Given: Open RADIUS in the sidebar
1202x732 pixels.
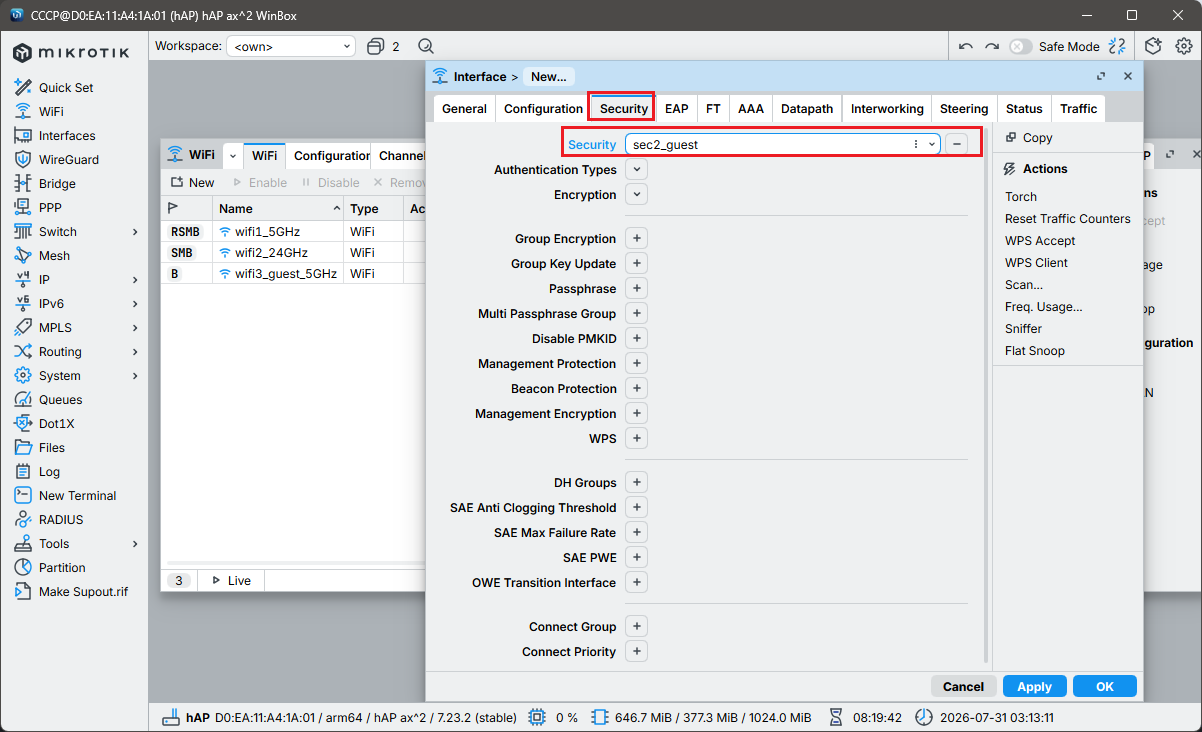Looking at the screenshot, I should 61,520.
